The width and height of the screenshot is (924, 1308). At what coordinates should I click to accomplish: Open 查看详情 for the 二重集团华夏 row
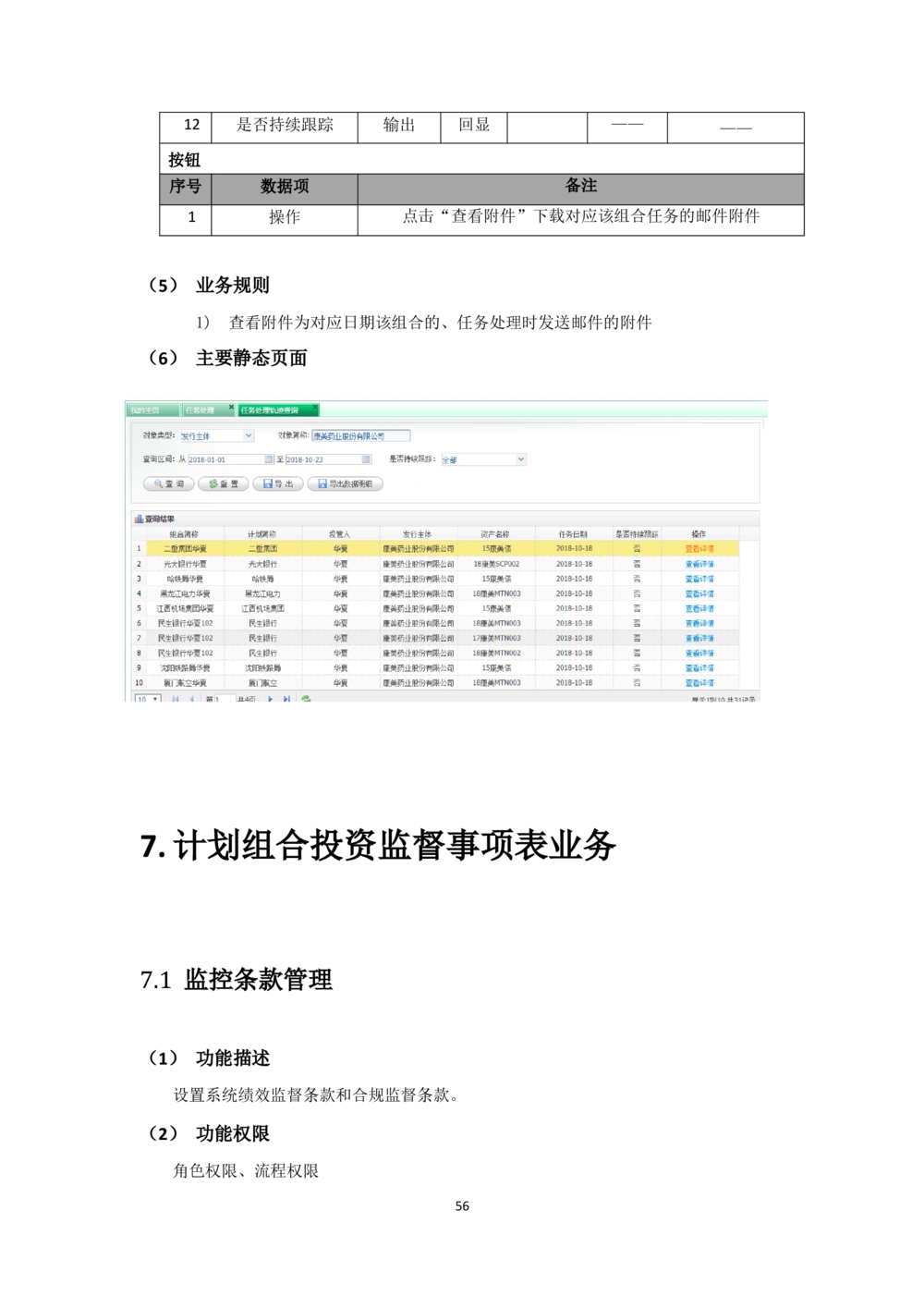699,547
